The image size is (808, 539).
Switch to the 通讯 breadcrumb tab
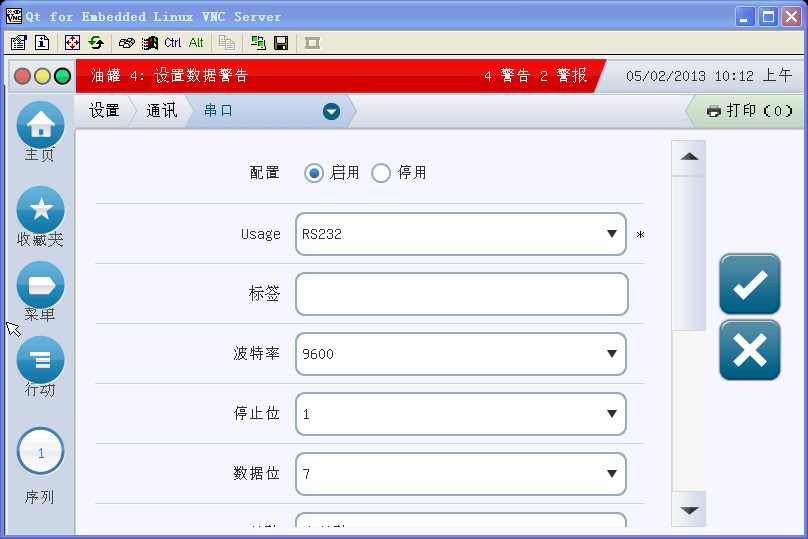[161, 111]
